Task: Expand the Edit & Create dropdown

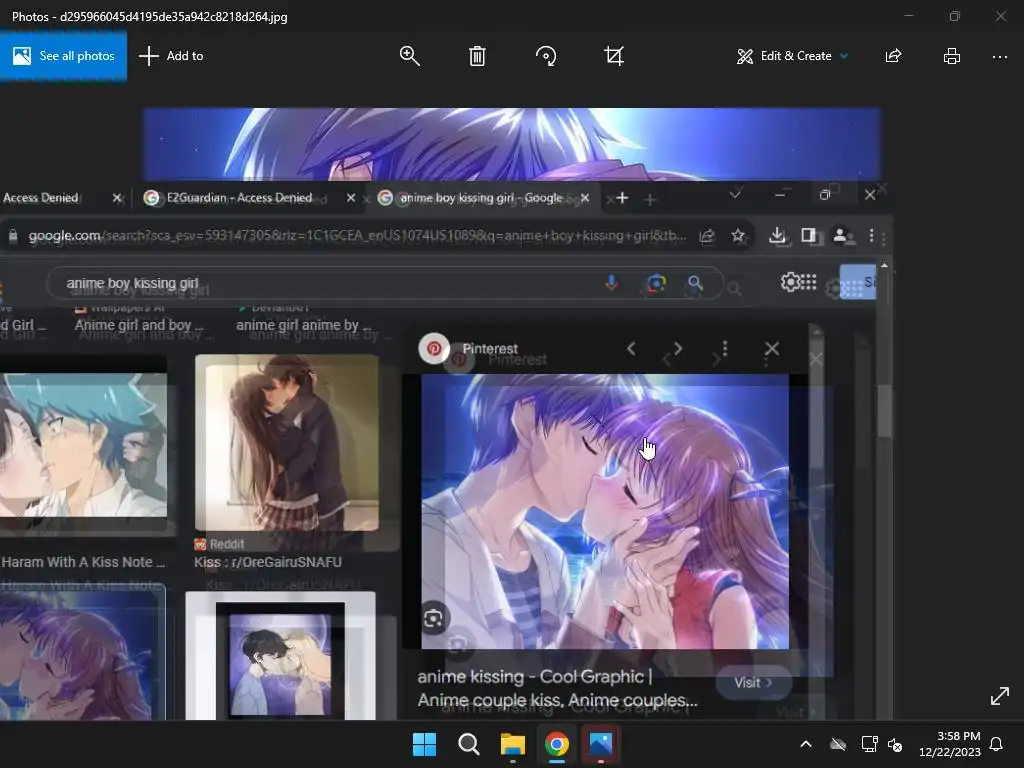Action: coord(792,56)
